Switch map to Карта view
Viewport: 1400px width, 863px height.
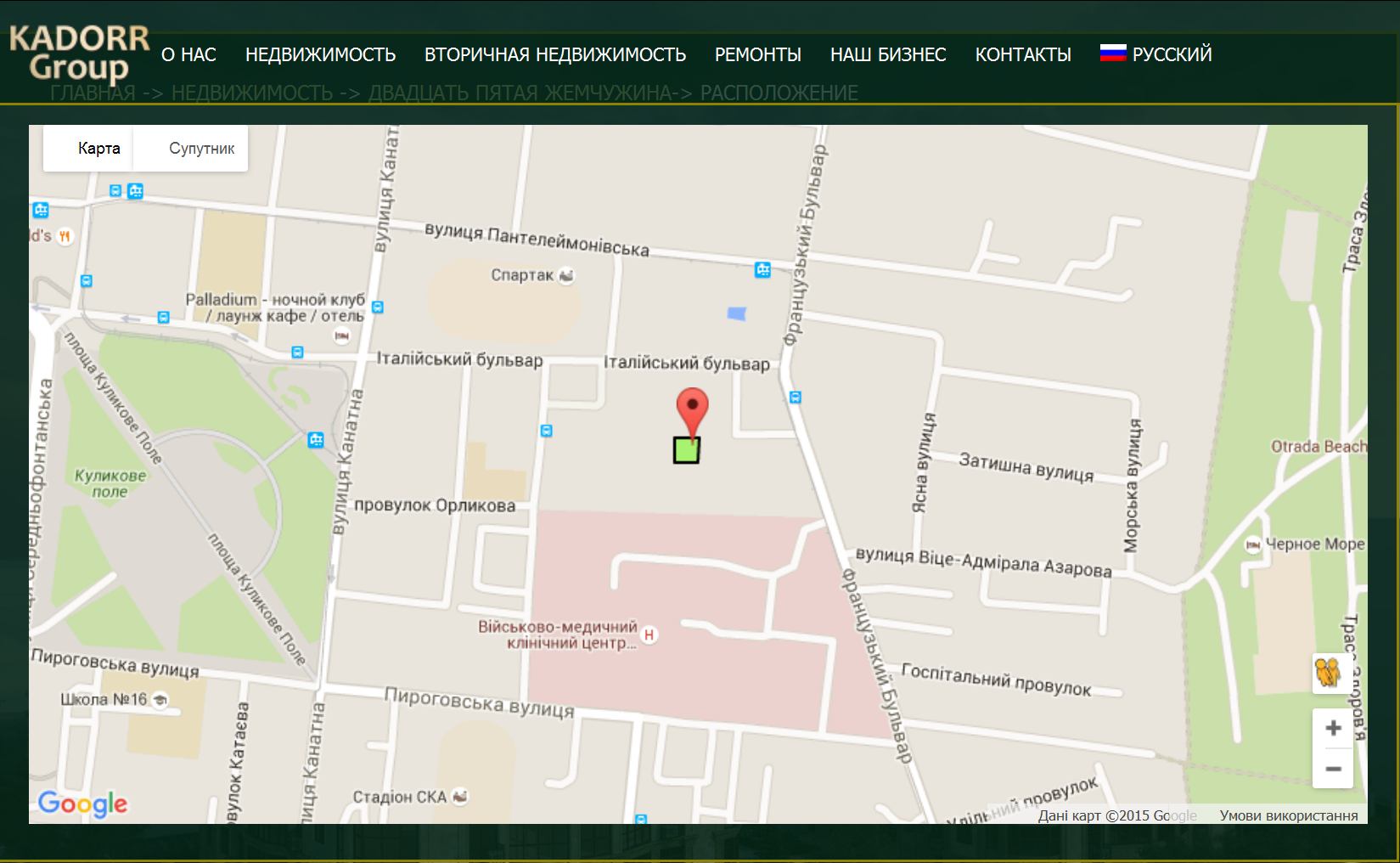(x=88, y=149)
